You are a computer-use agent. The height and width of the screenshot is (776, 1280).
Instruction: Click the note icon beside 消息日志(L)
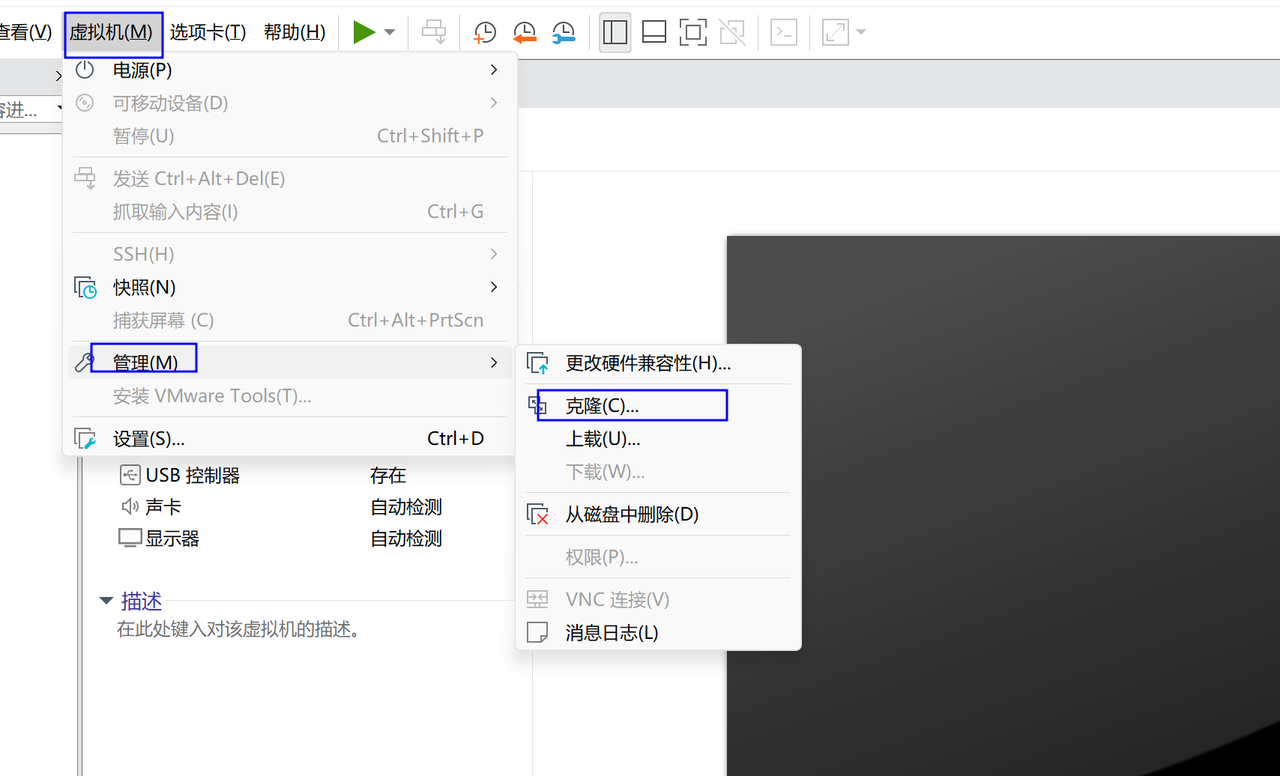(538, 633)
